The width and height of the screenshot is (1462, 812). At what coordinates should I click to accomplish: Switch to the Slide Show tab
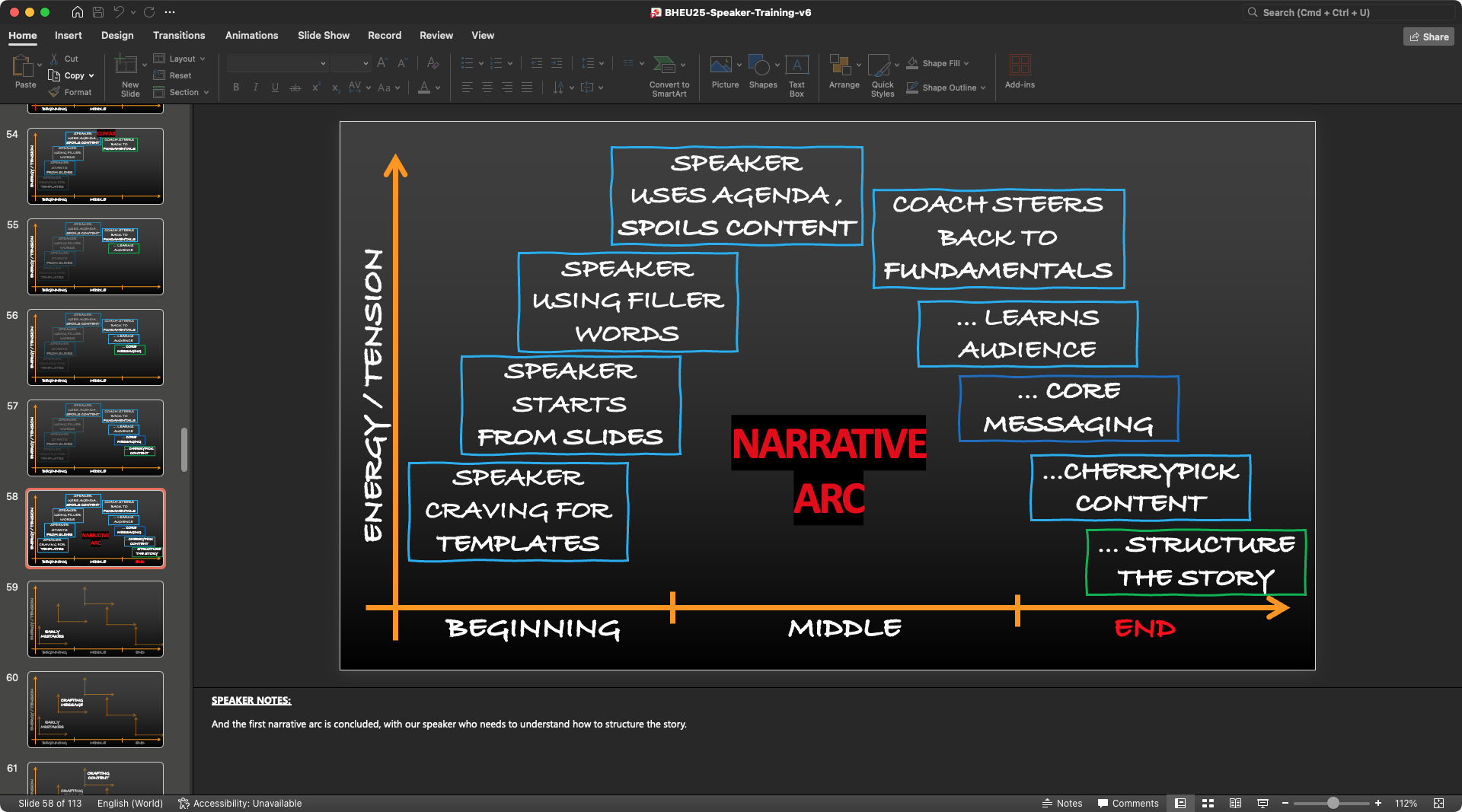pos(324,36)
